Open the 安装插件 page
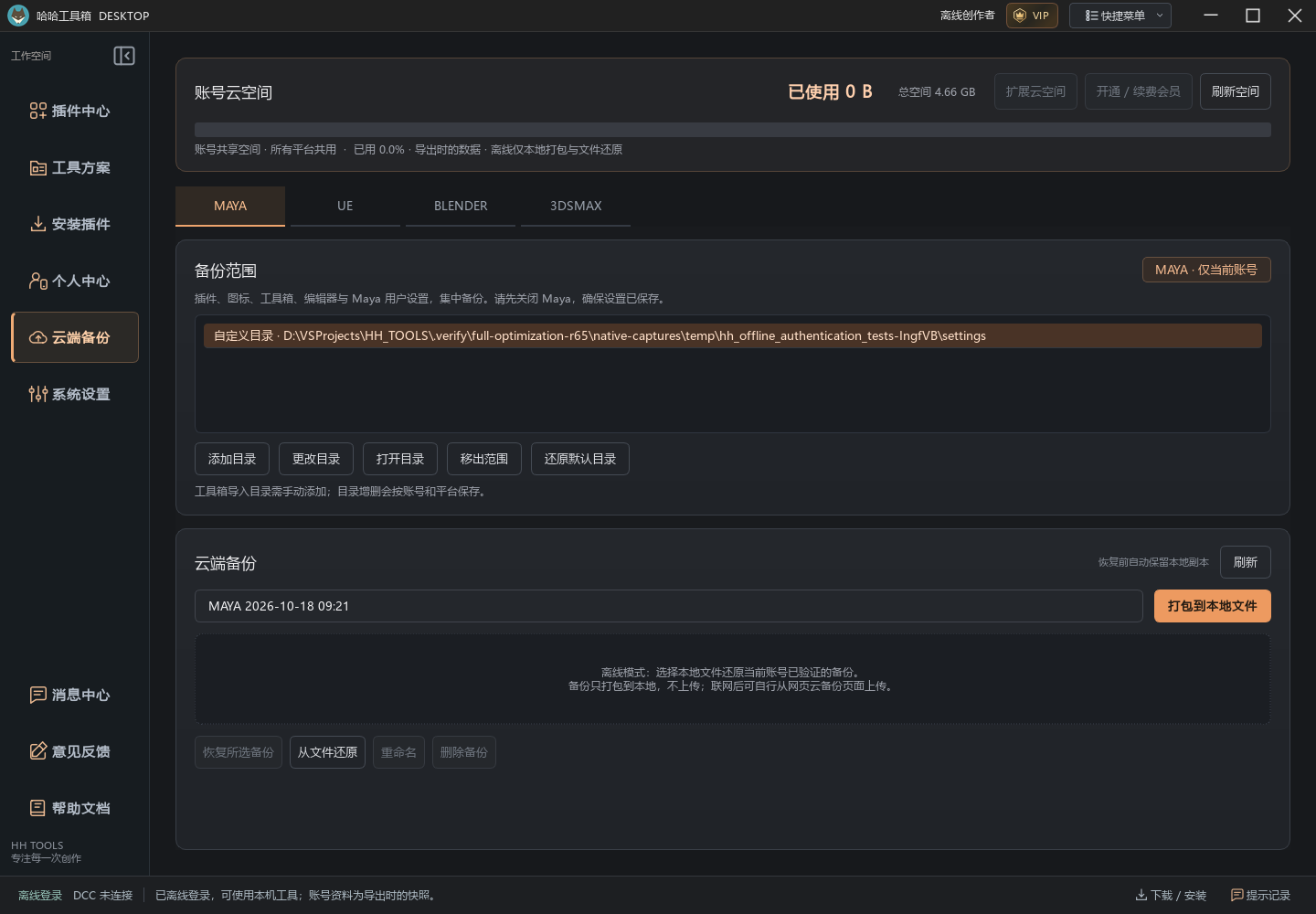Screen dimensions: 1316x914 pyautogui.click(x=75, y=224)
